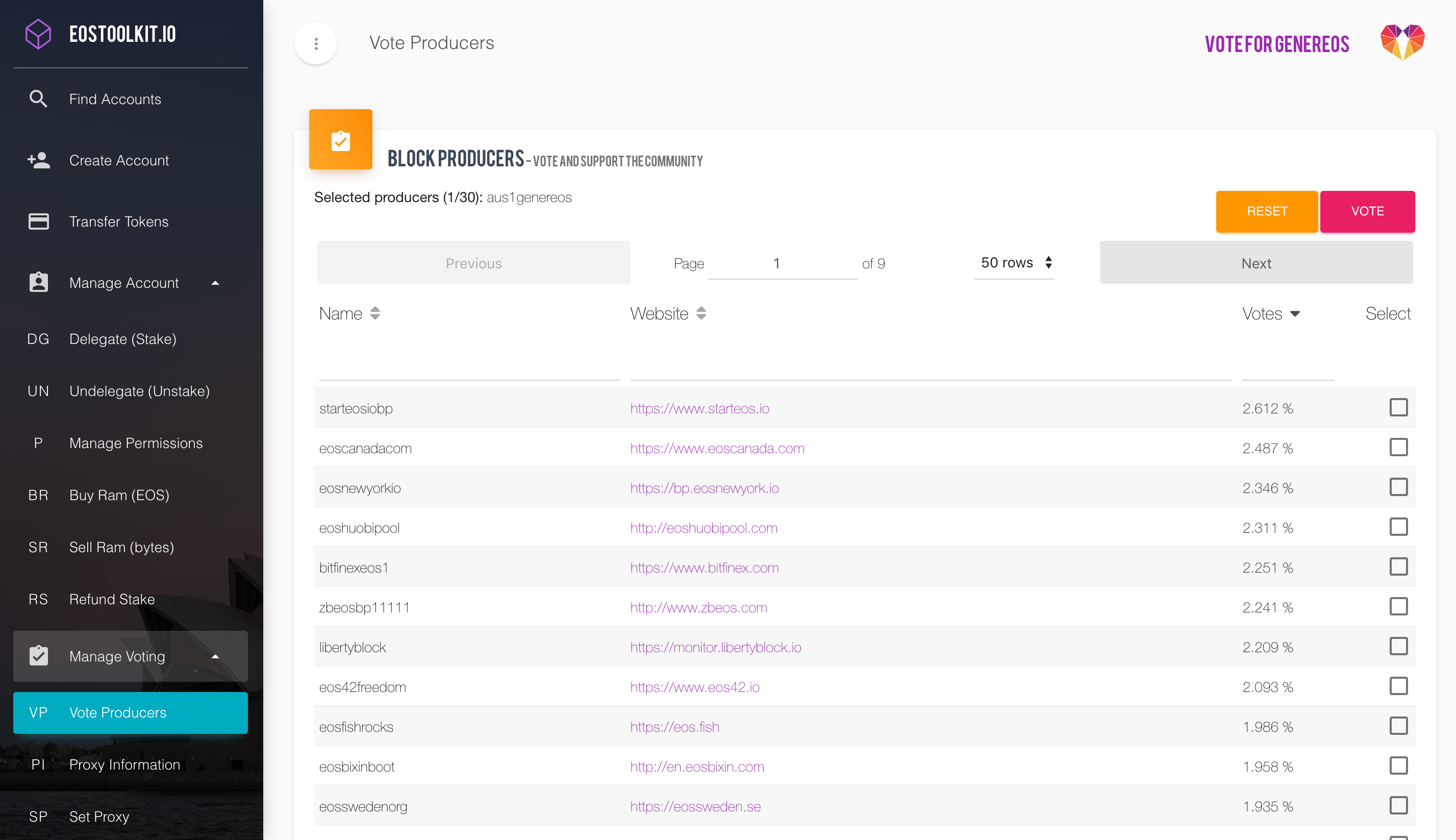Click the Manage Account badge icon
Screen dimensions: 1456x840
coord(39,283)
